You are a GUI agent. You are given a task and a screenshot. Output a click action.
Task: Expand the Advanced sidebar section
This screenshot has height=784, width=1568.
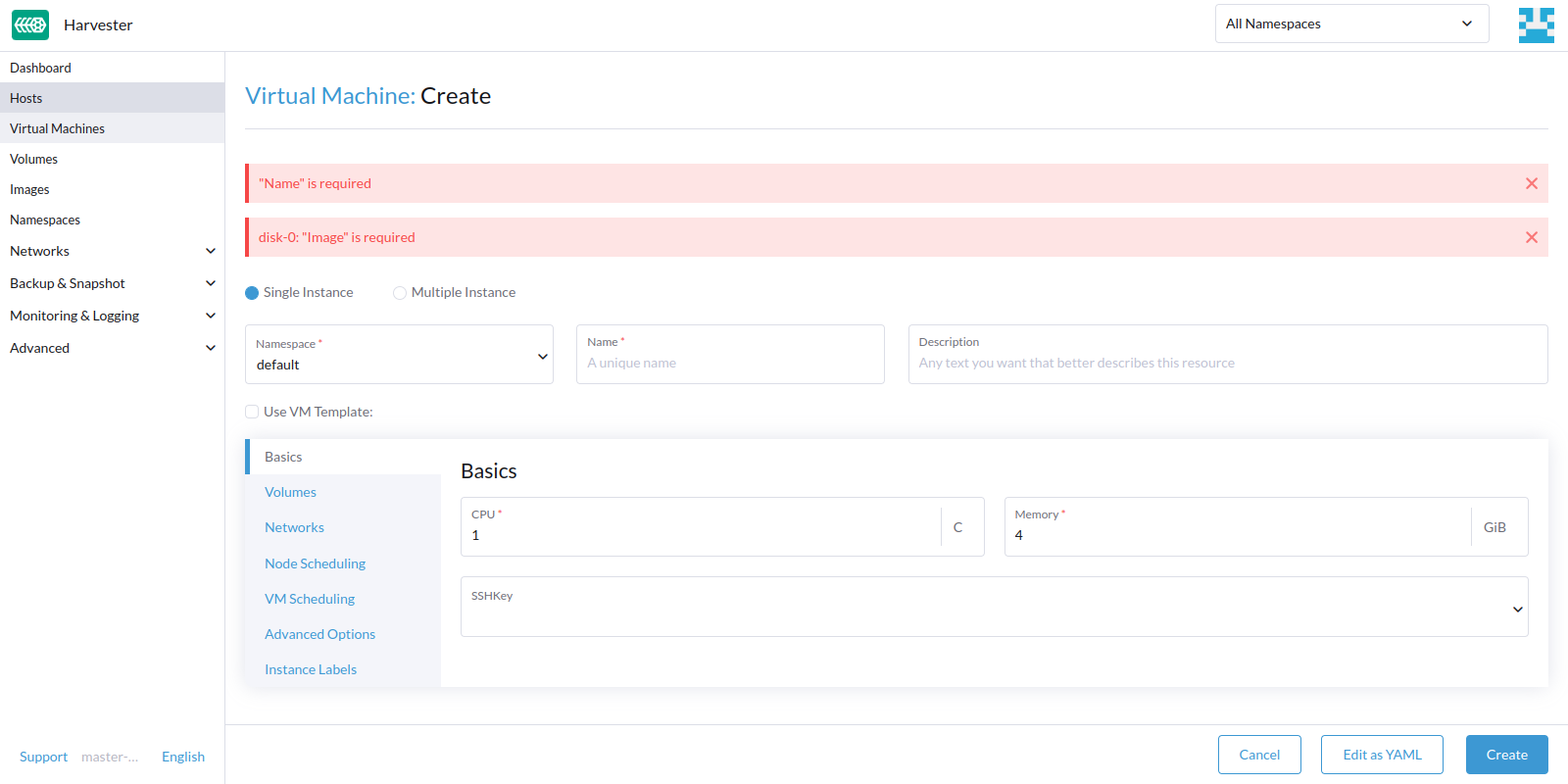(210, 348)
